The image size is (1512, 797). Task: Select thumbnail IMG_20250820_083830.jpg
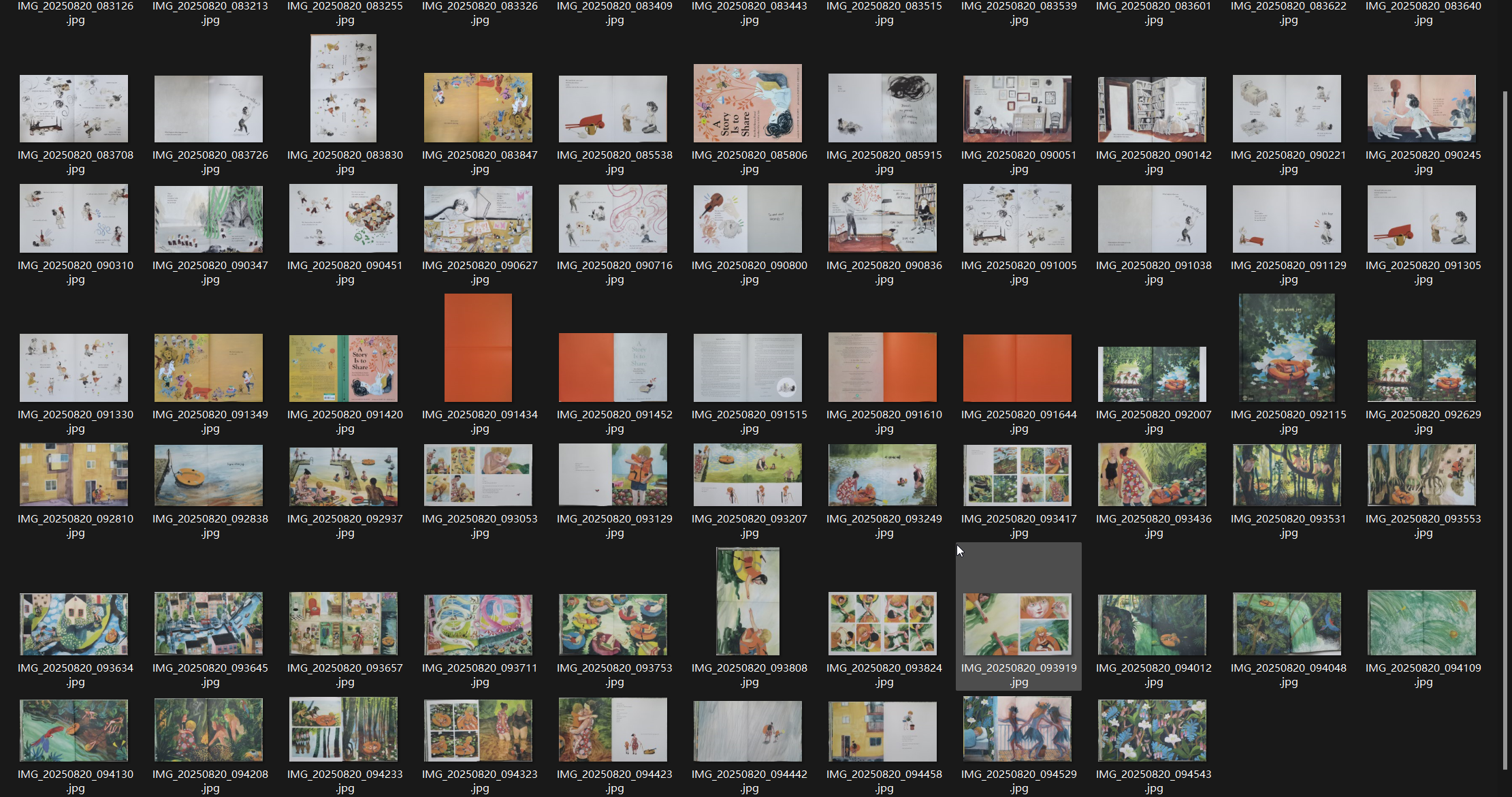(x=343, y=89)
